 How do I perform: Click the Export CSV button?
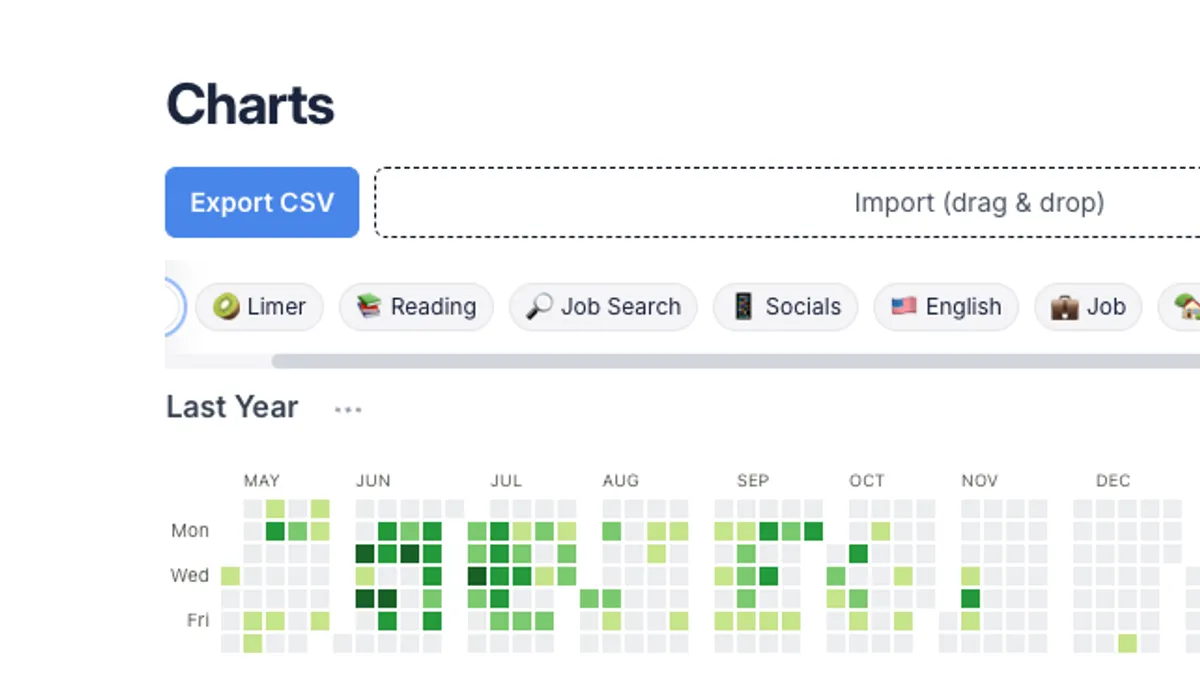[262, 202]
